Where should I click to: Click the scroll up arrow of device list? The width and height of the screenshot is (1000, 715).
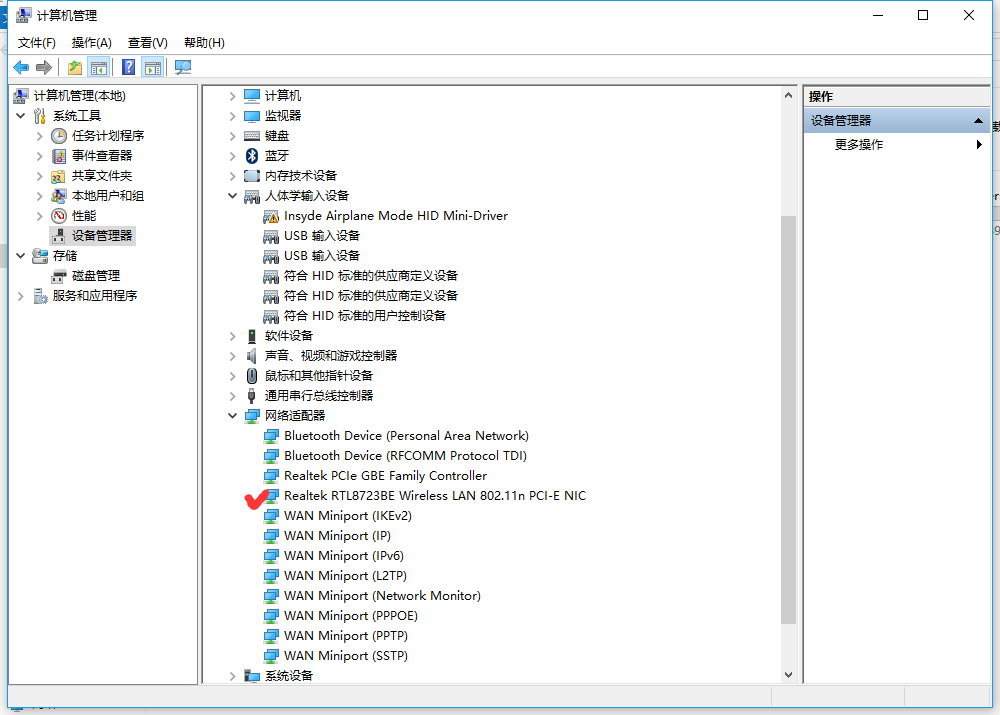(788, 96)
